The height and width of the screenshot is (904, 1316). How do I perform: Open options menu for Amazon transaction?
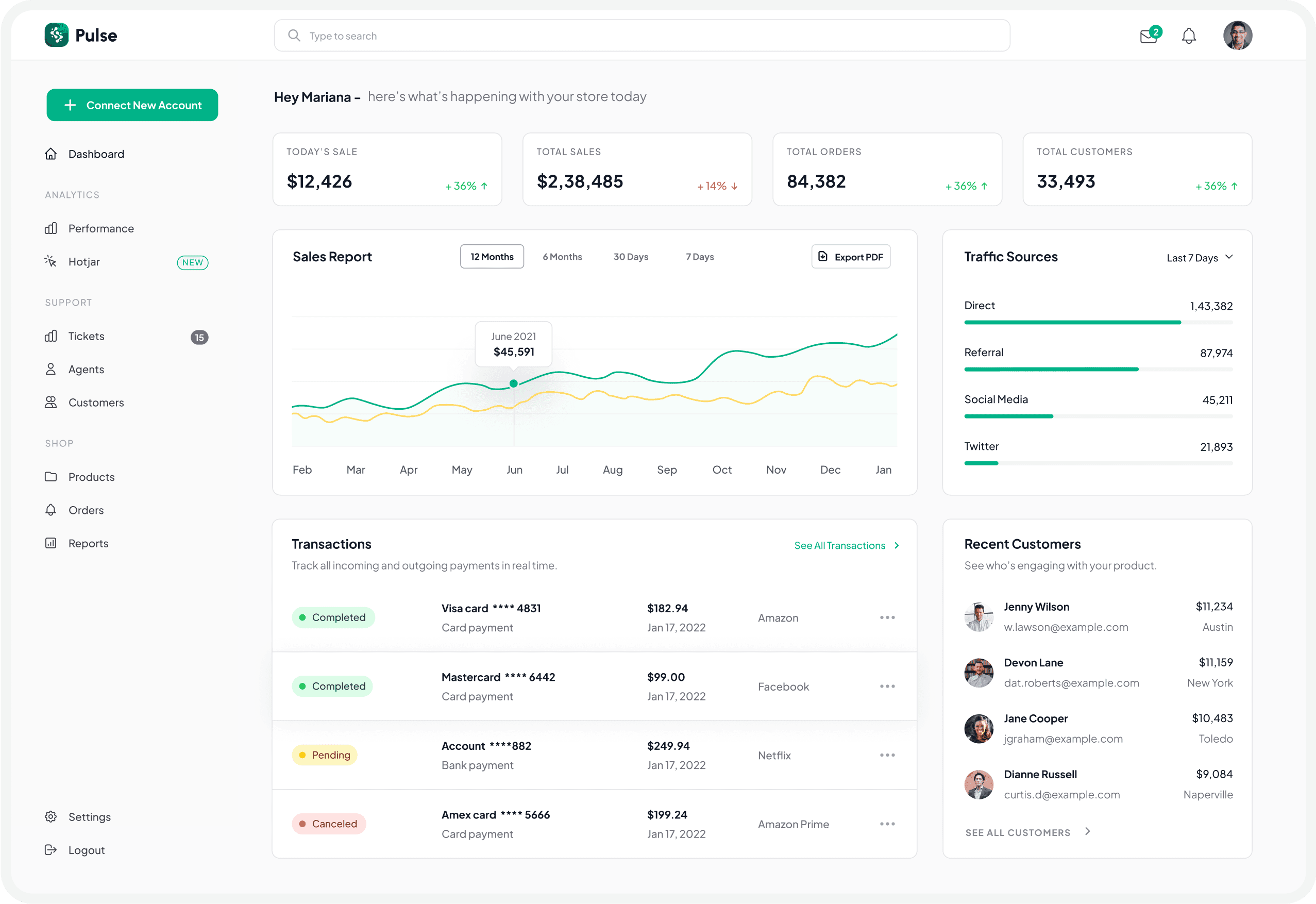click(887, 617)
